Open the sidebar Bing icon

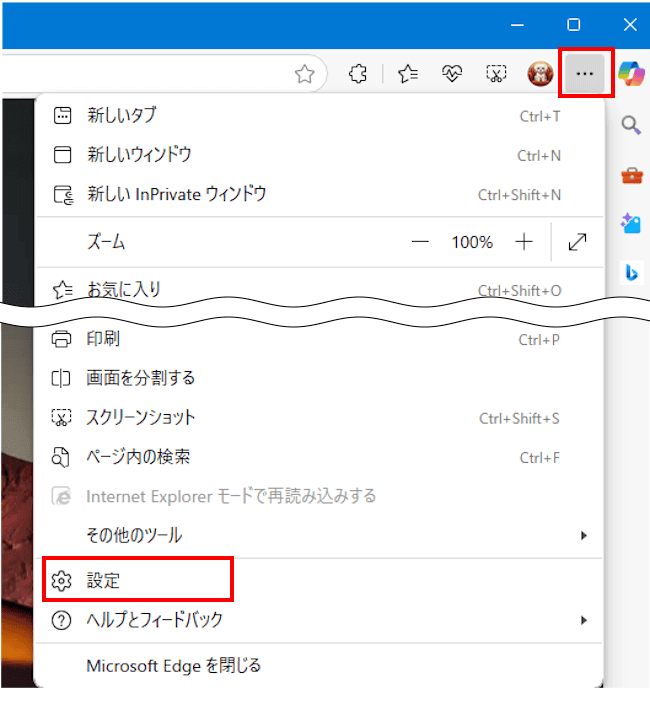pyautogui.click(x=632, y=273)
